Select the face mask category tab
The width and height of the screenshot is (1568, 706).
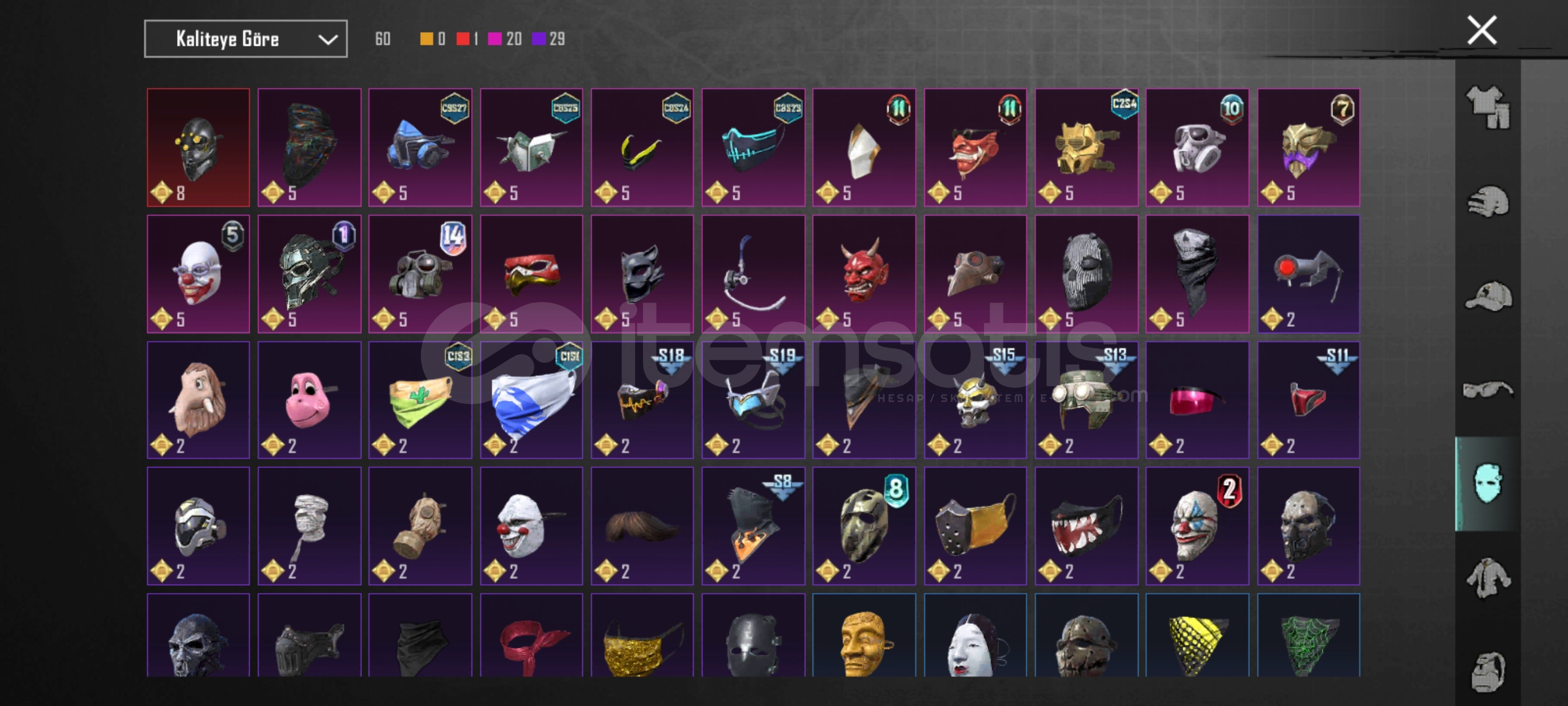1488,484
